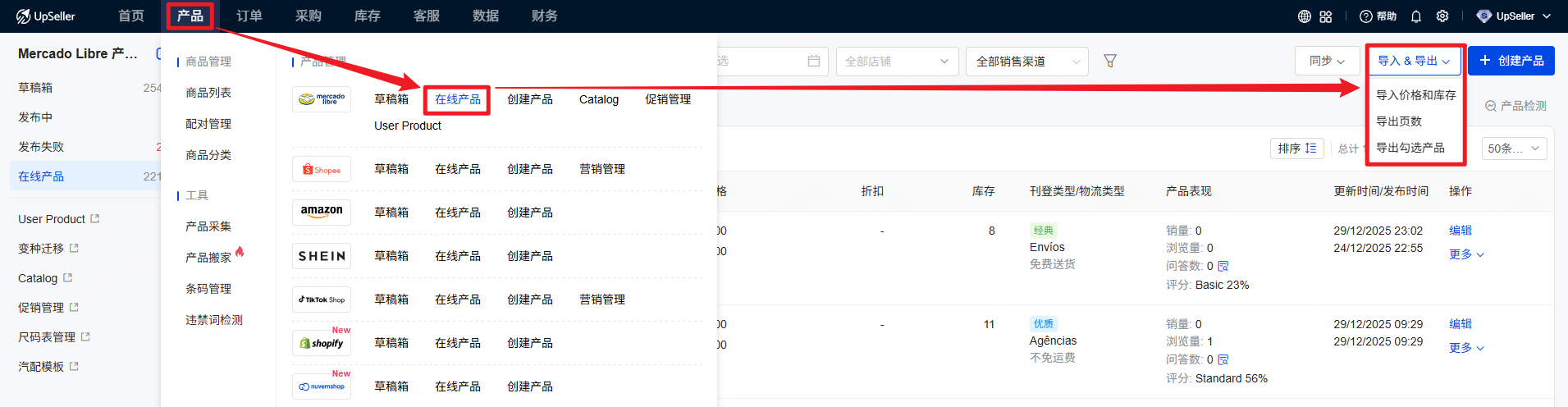Viewport: 1568px width, 407px height.
Task: Click the calendar icon in date field
Action: [x=813, y=61]
